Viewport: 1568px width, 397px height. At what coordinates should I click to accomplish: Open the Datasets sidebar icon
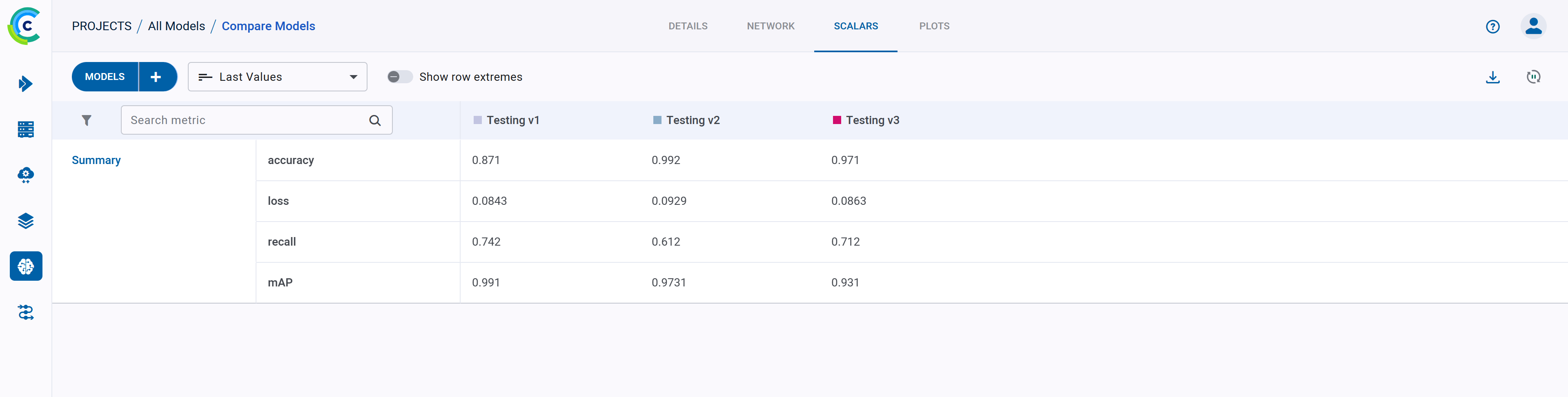(x=26, y=129)
